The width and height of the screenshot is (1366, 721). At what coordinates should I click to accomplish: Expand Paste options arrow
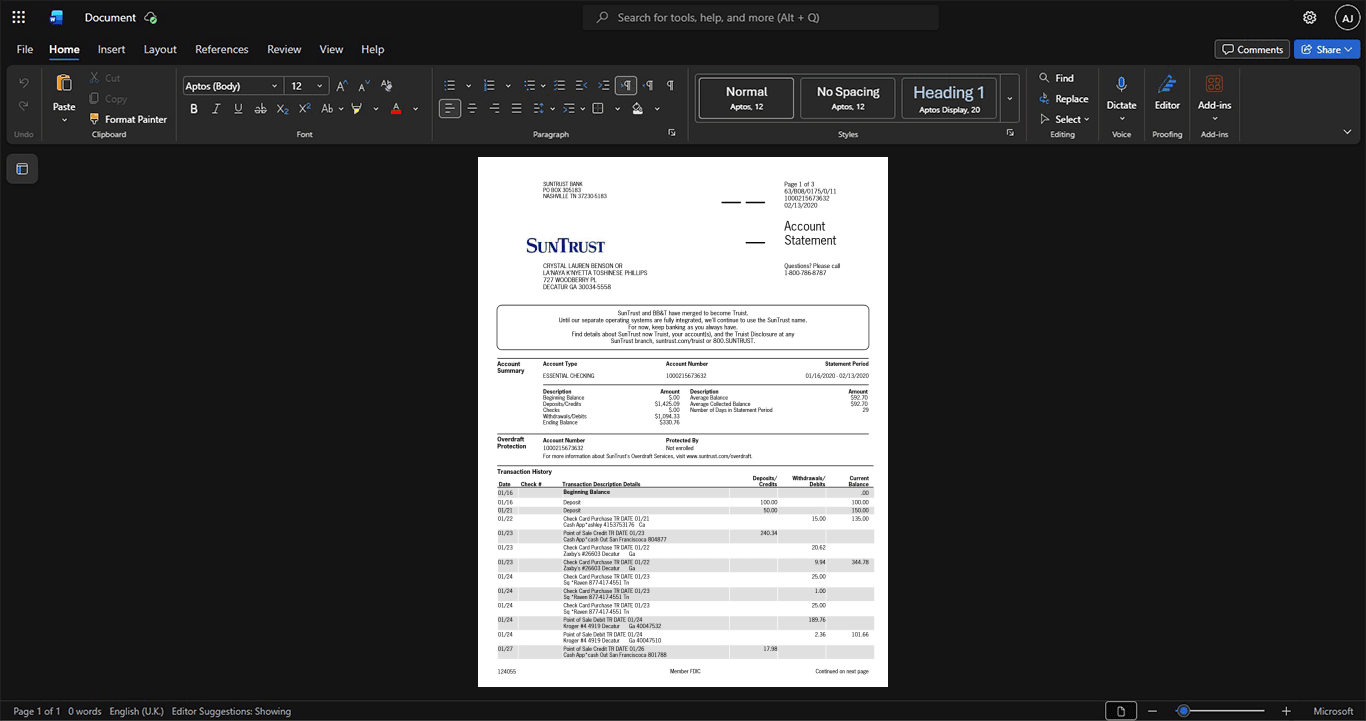64,120
